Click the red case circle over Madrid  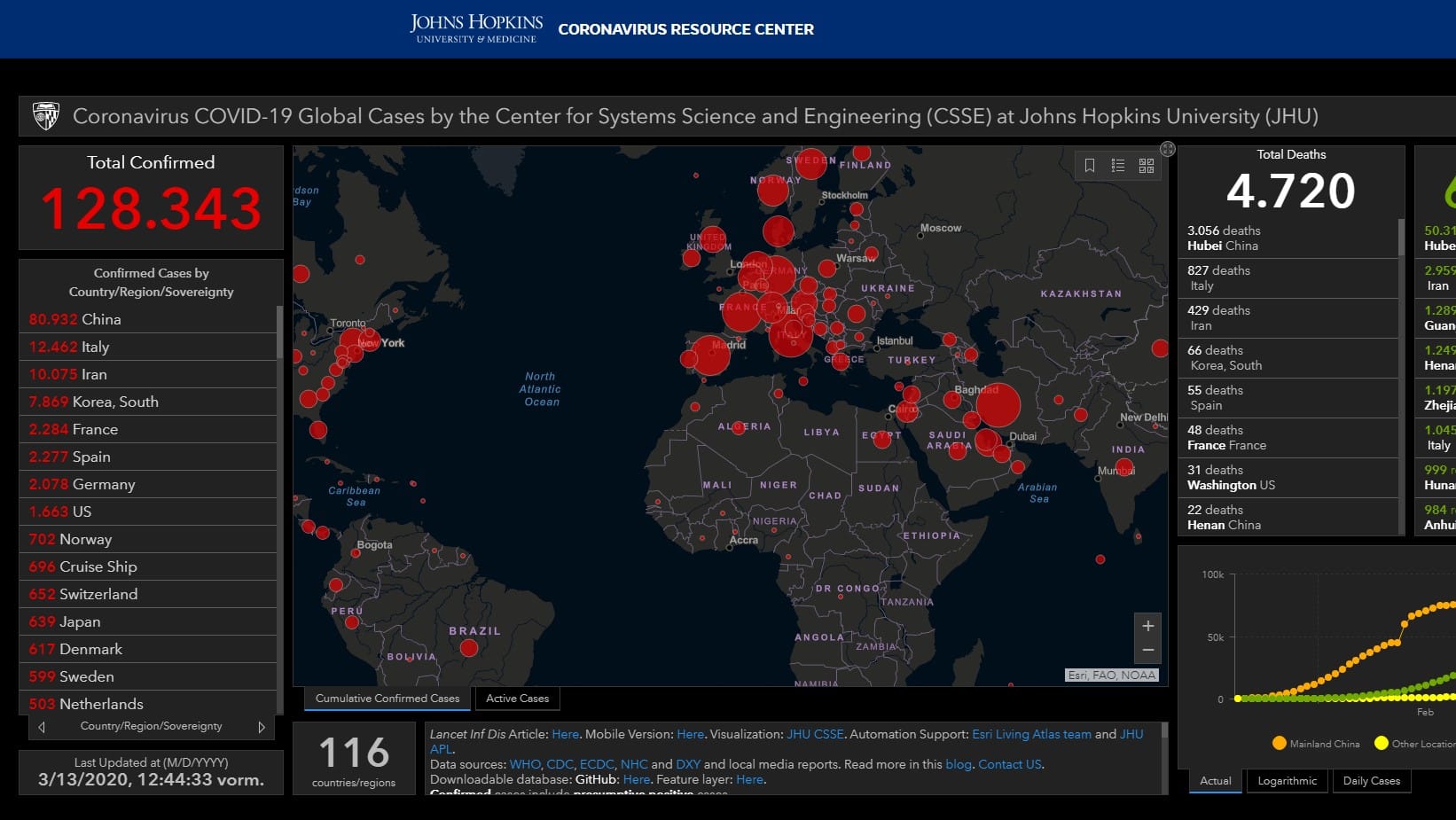point(709,355)
